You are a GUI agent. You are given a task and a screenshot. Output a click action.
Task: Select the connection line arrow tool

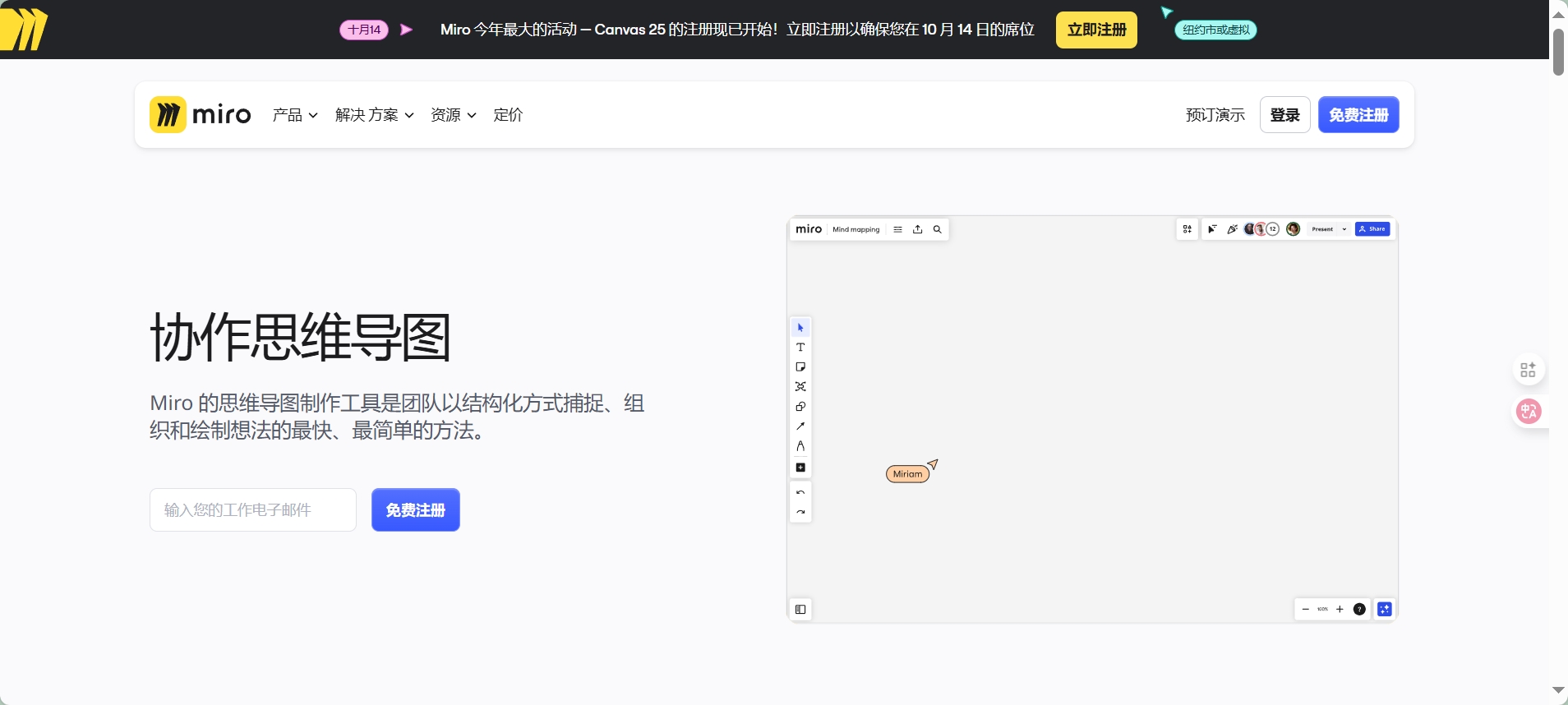point(800,426)
